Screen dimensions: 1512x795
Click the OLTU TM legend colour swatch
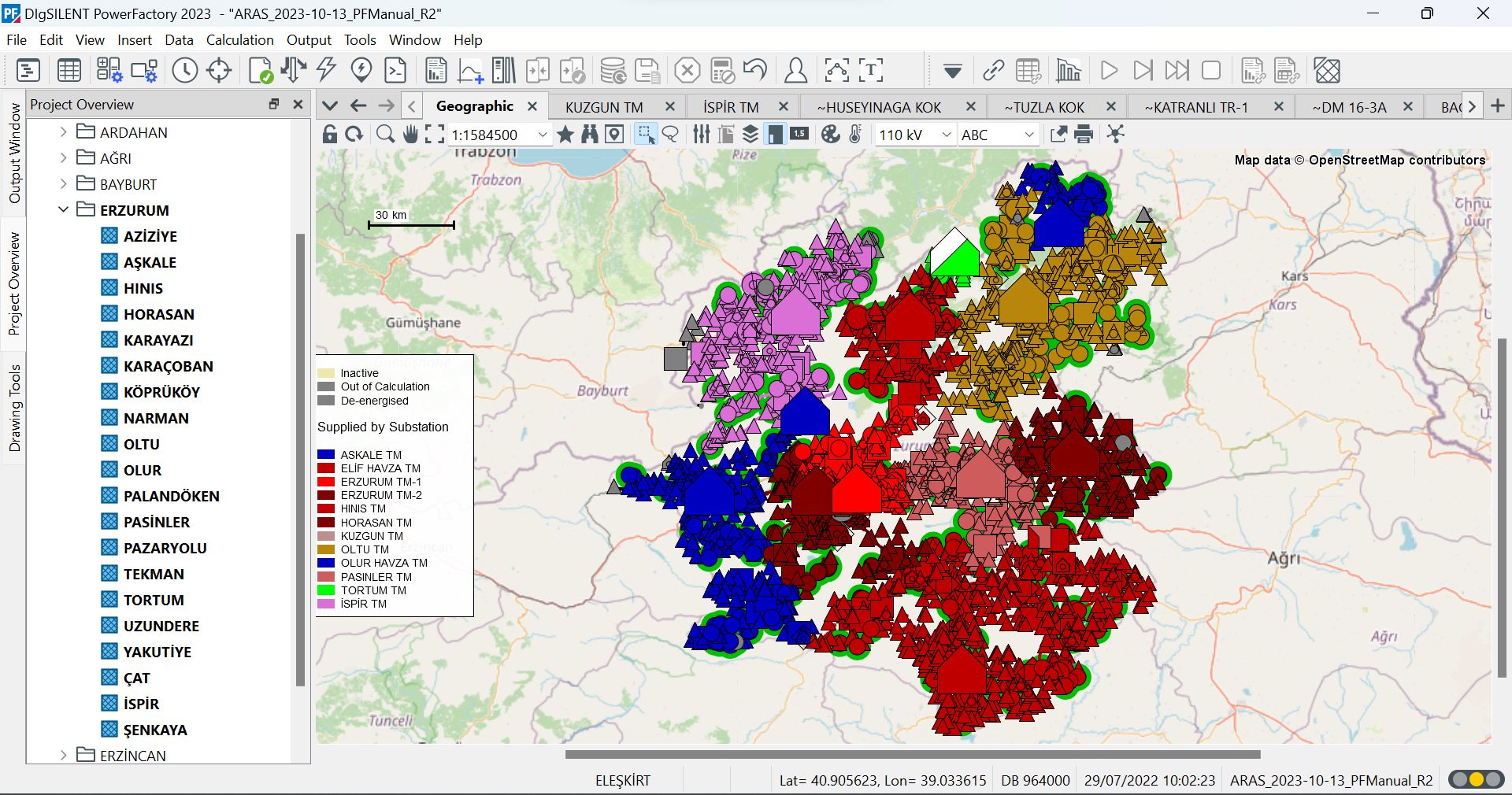[x=326, y=549]
